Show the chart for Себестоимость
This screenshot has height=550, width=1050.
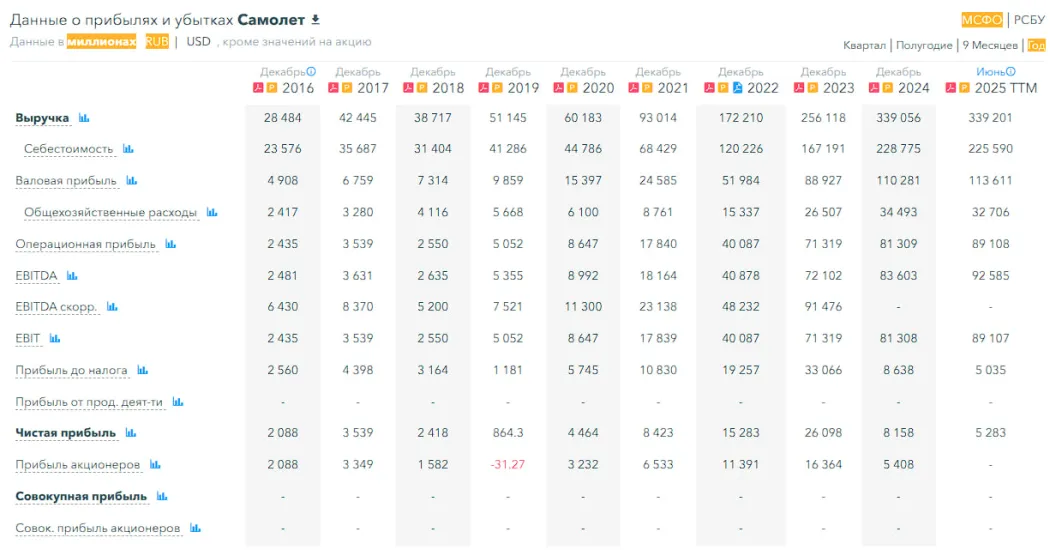click(128, 149)
